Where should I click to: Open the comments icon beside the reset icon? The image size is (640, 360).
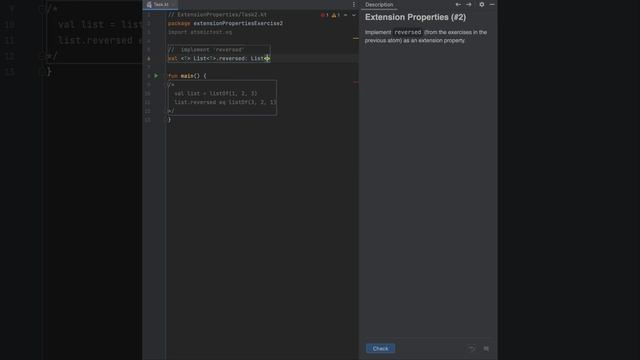click(486, 349)
